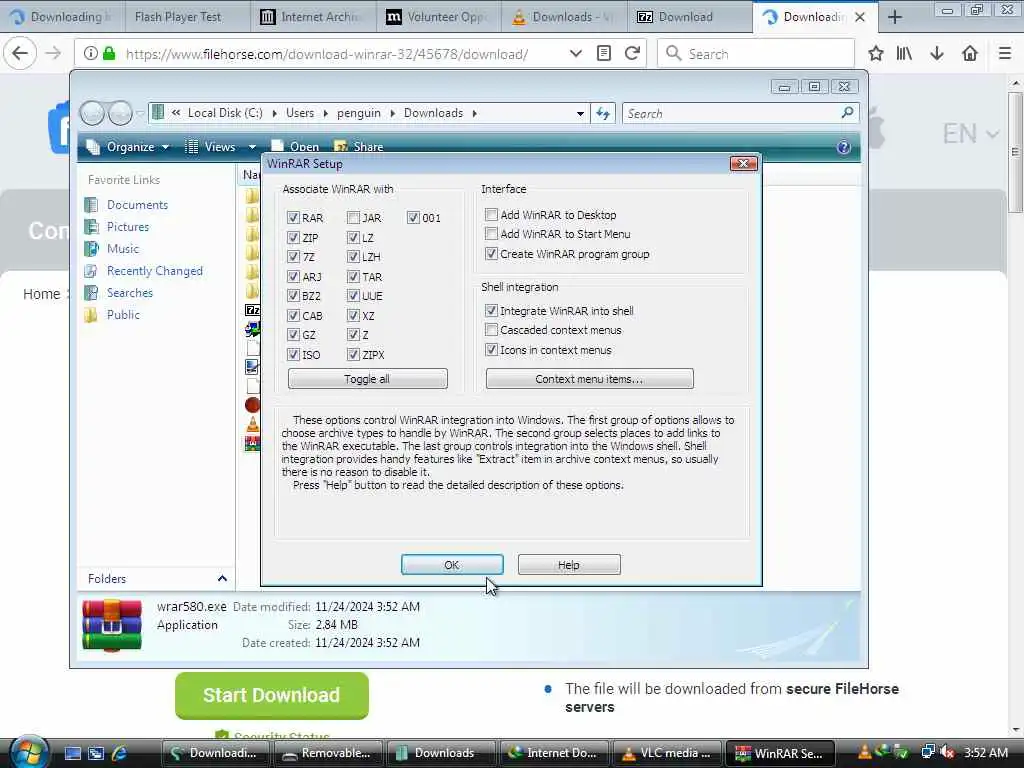This screenshot has height=768, width=1024.
Task: Click the Help button in WinRAR Setup
Action: 569,565
